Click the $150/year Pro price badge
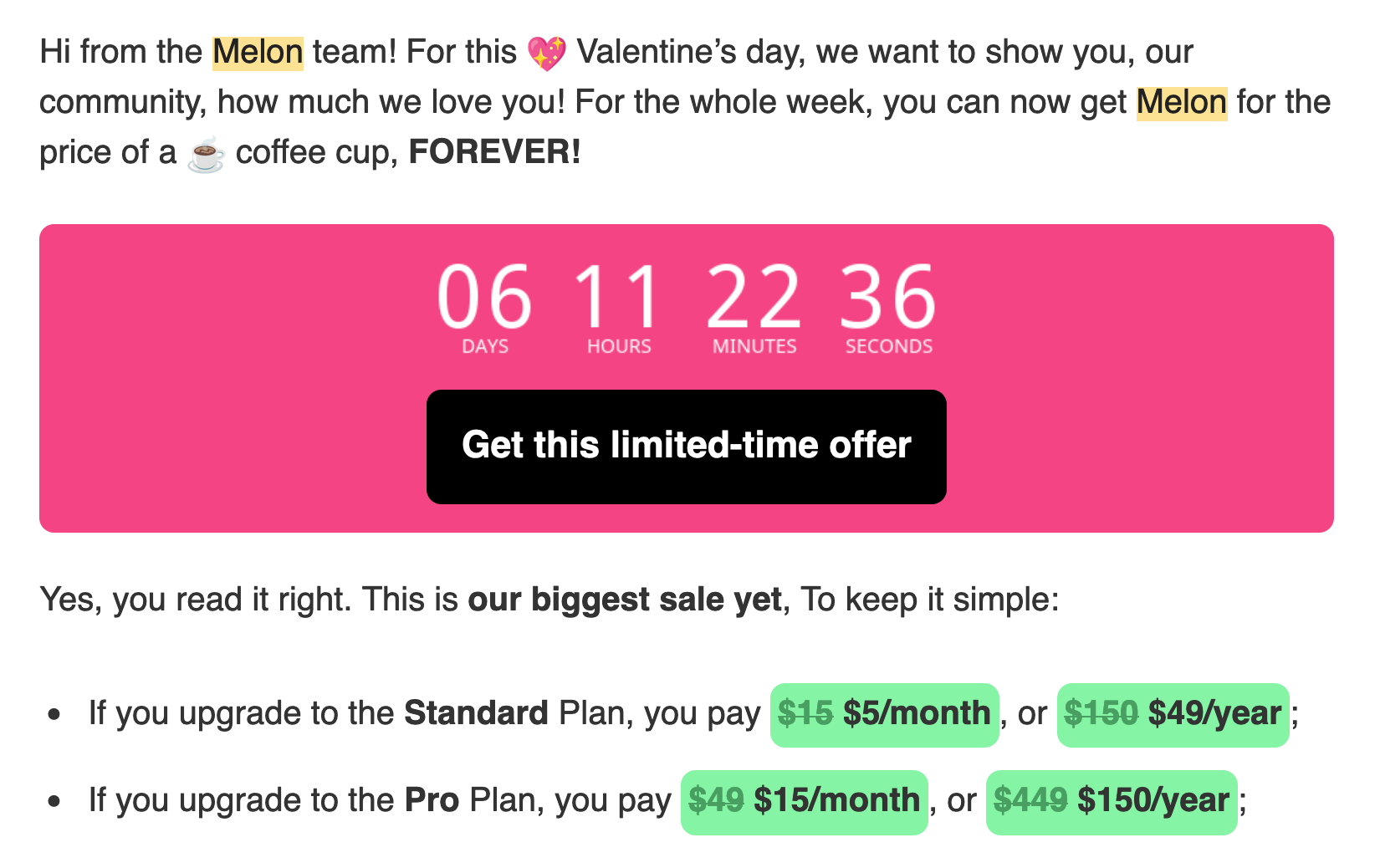The height and width of the screenshot is (868, 1380). pyautogui.click(x=1112, y=802)
